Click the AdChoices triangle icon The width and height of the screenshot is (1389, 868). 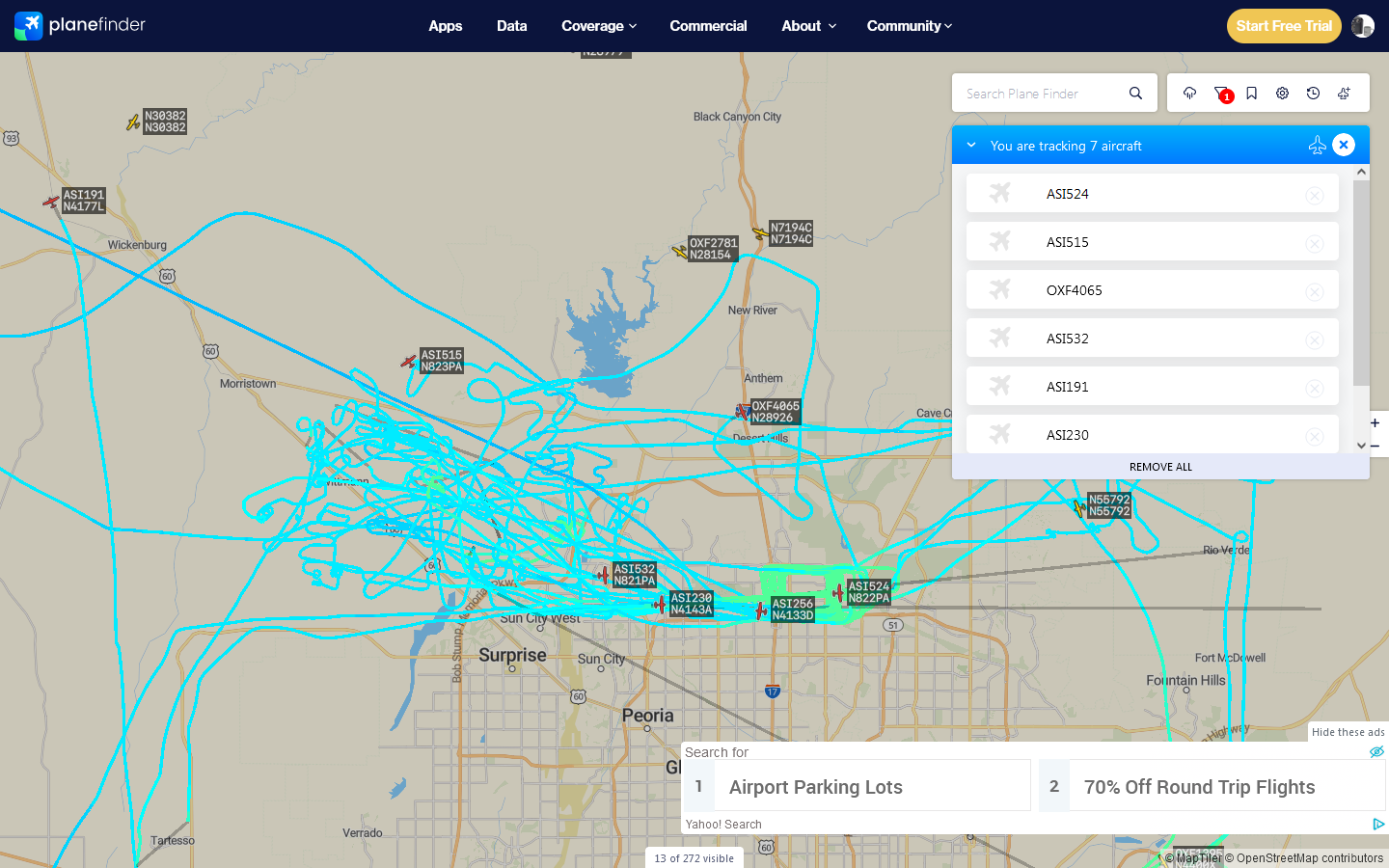(x=1378, y=824)
